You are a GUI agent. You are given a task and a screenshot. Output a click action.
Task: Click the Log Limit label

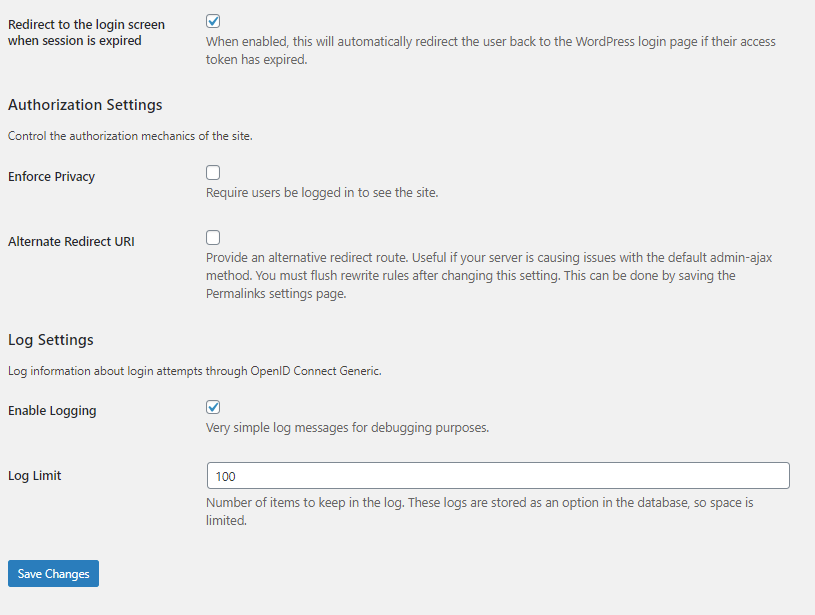pos(35,476)
